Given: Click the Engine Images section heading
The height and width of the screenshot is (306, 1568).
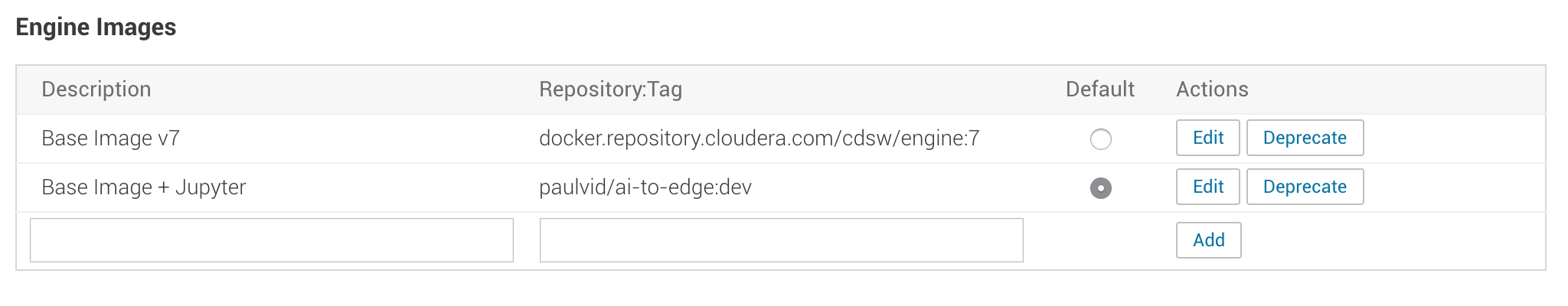Looking at the screenshot, I should (96, 28).
